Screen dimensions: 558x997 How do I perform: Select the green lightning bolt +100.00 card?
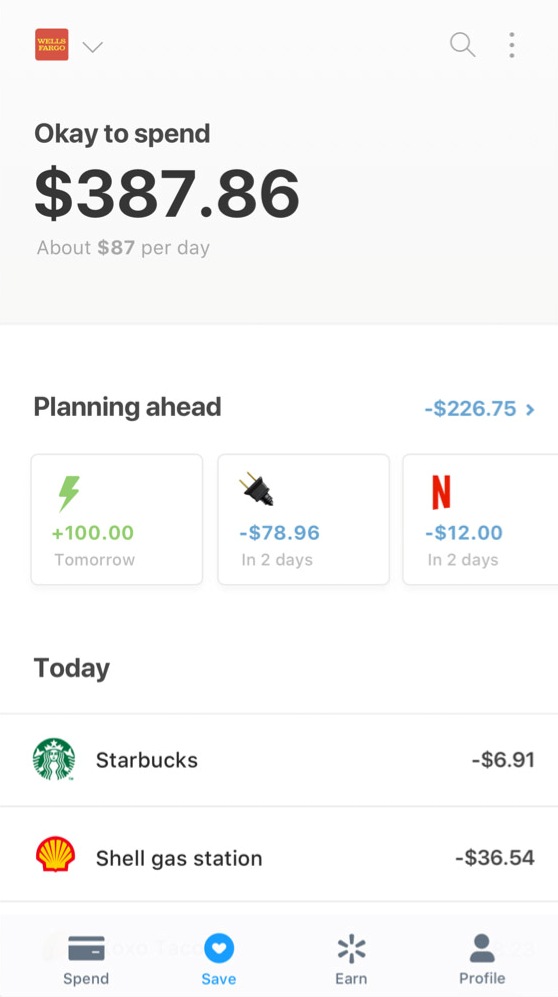tap(117, 519)
